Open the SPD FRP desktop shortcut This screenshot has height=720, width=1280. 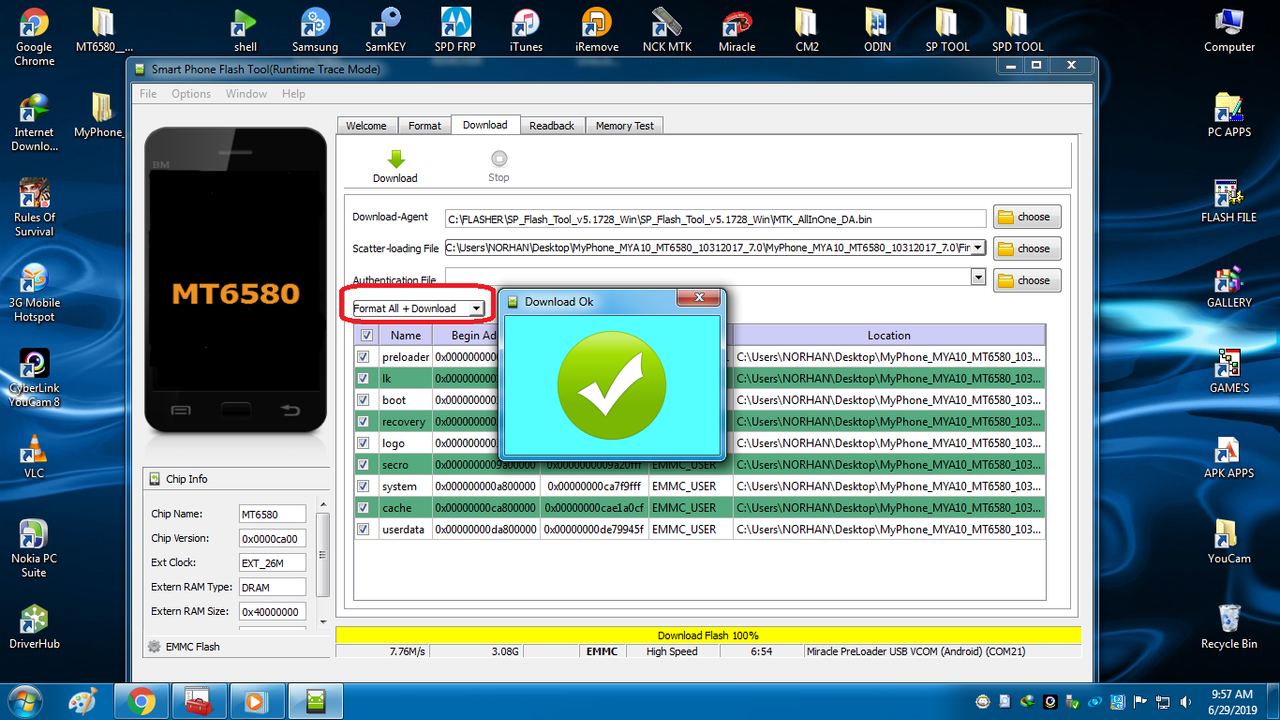[455, 30]
